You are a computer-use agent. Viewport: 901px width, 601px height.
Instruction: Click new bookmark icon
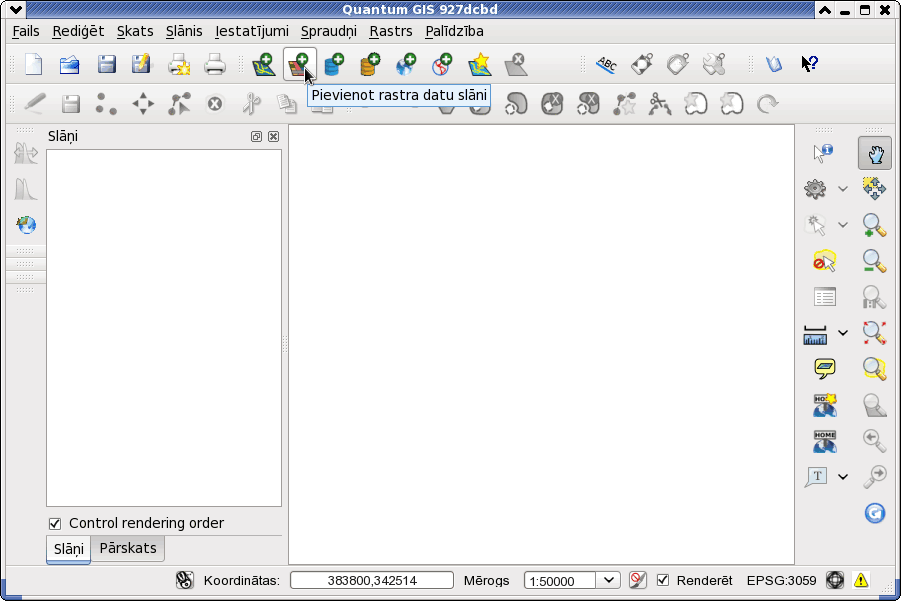tap(825, 405)
